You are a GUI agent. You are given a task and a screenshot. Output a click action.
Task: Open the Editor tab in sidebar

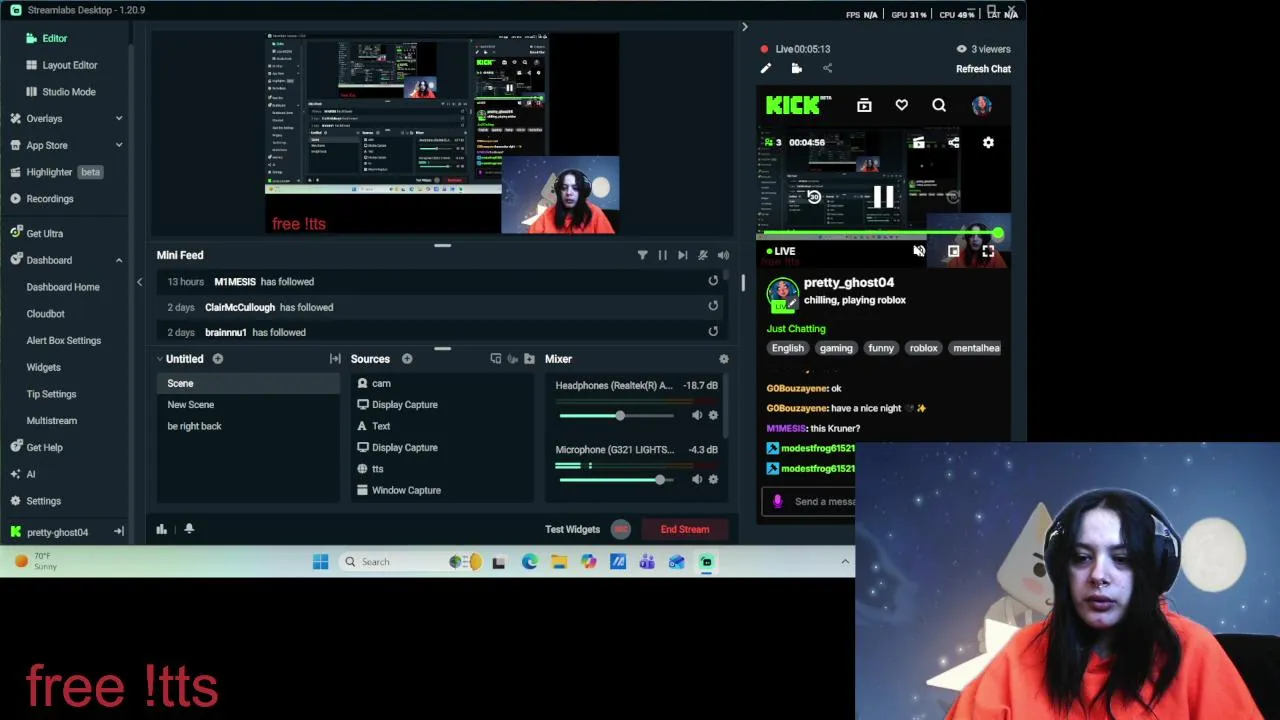(55, 38)
